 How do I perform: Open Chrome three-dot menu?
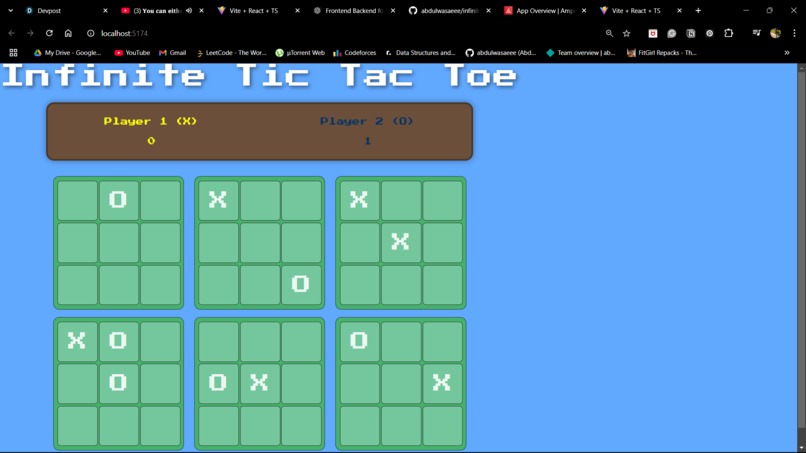pos(794,33)
